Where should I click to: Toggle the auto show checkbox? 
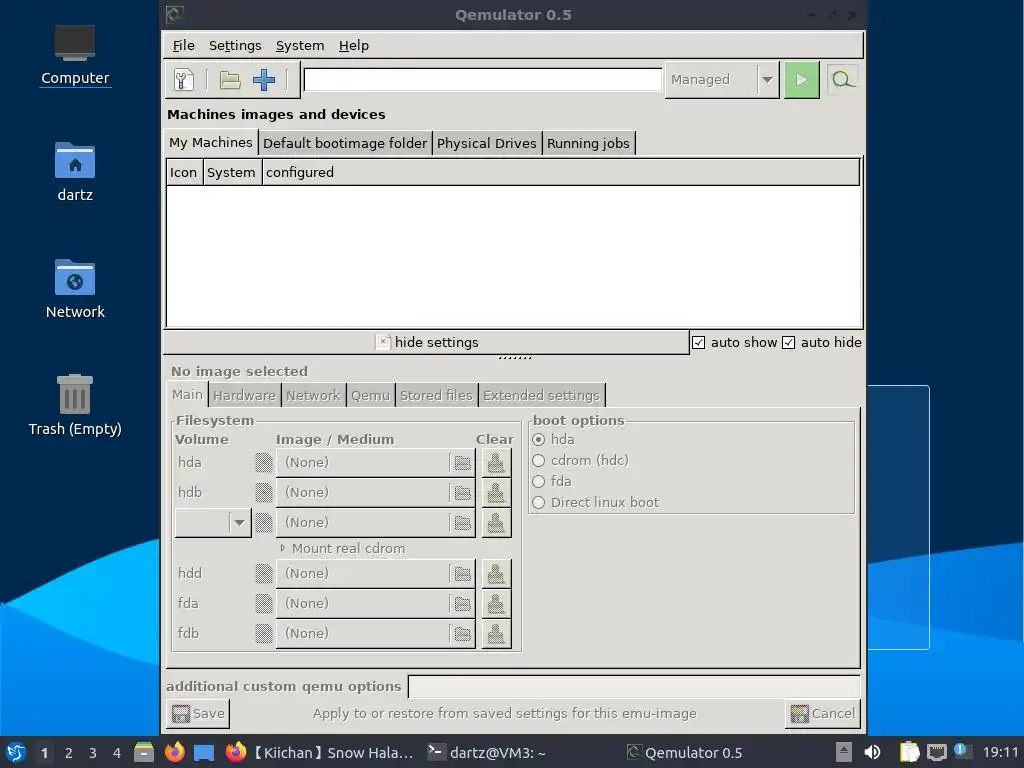[698, 343]
